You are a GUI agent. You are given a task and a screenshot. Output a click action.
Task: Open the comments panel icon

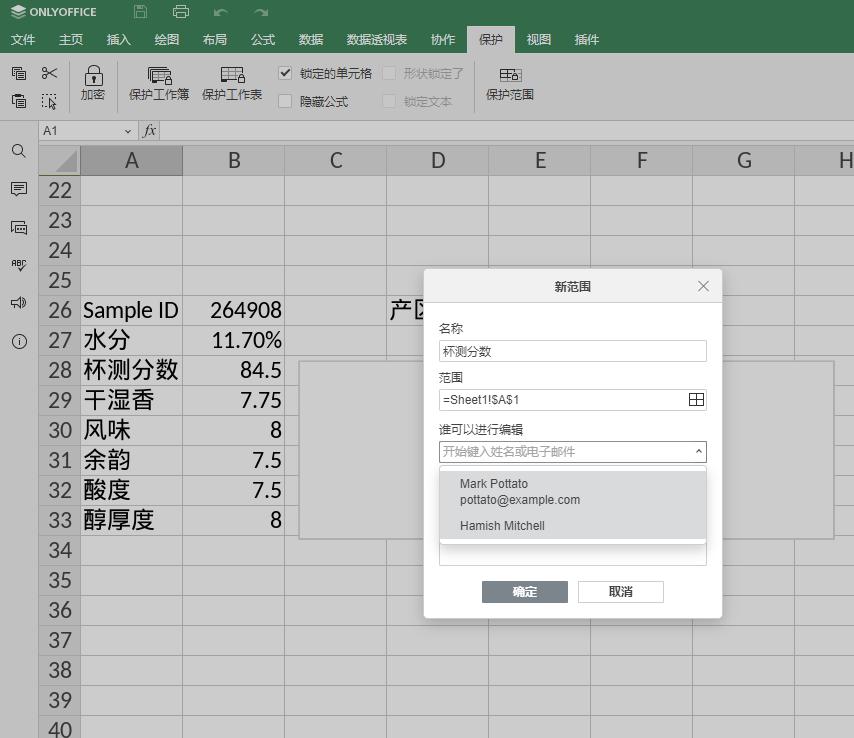coord(18,190)
